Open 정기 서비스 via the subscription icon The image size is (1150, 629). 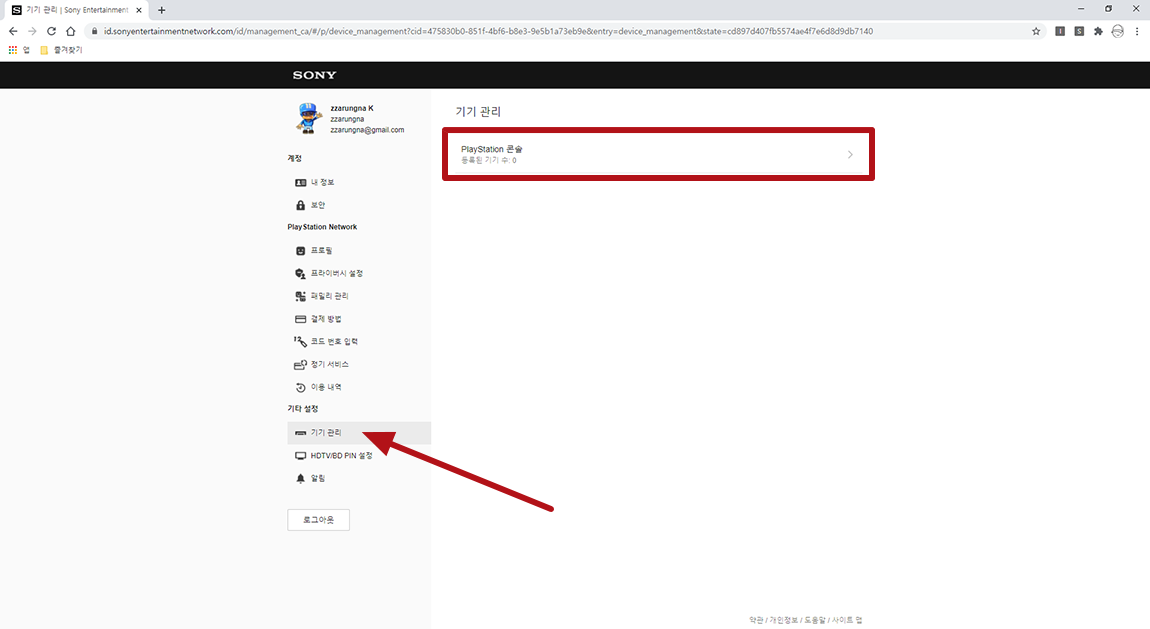tap(300, 364)
